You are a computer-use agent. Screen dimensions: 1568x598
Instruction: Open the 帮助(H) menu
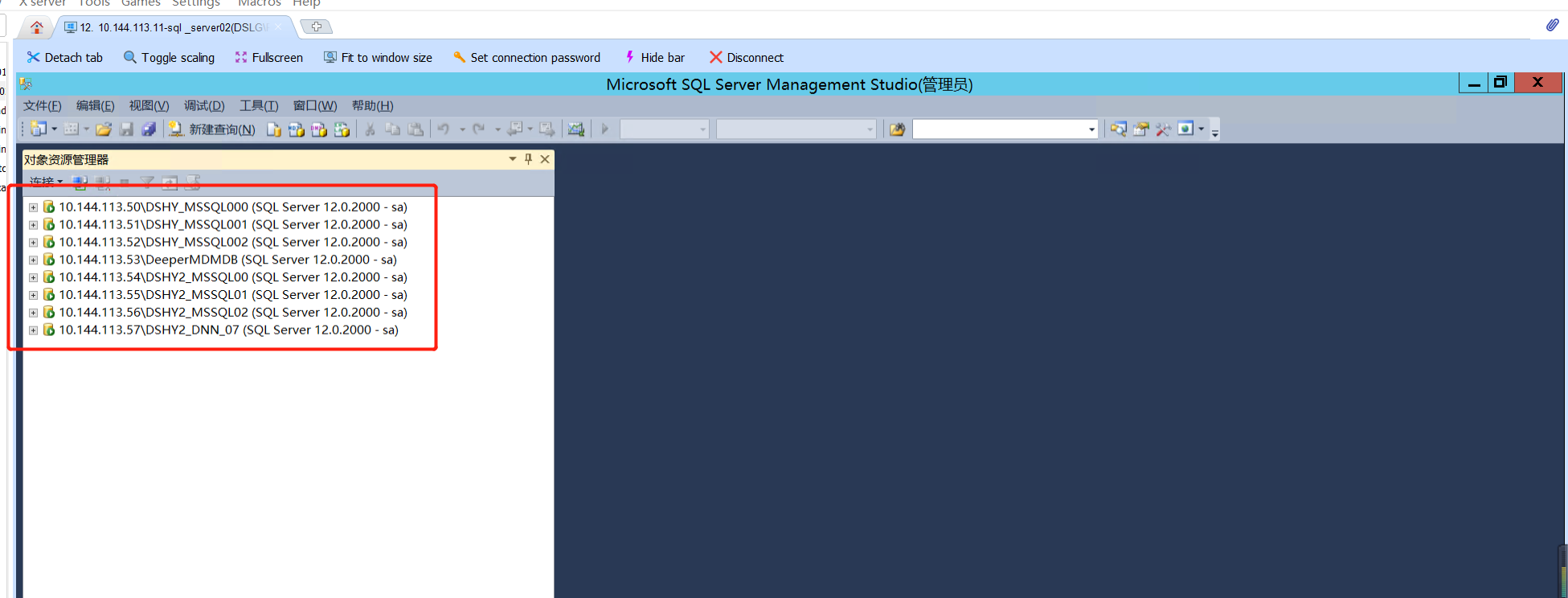(372, 106)
